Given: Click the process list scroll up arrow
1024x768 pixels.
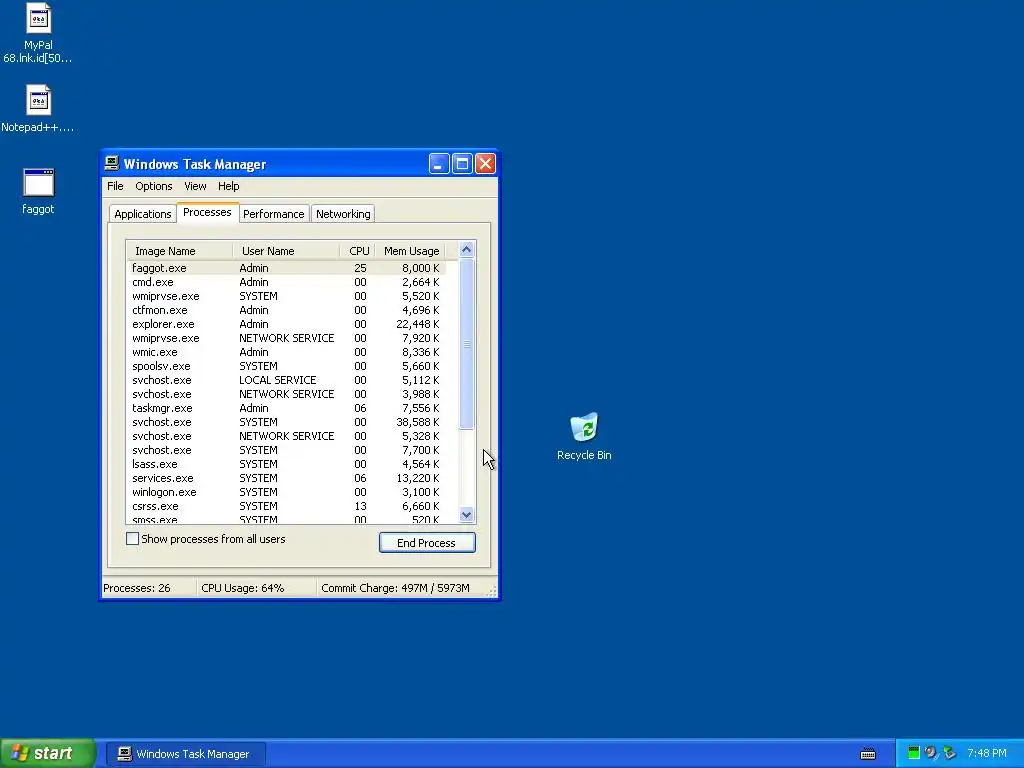Looking at the screenshot, I should (466, 249).
